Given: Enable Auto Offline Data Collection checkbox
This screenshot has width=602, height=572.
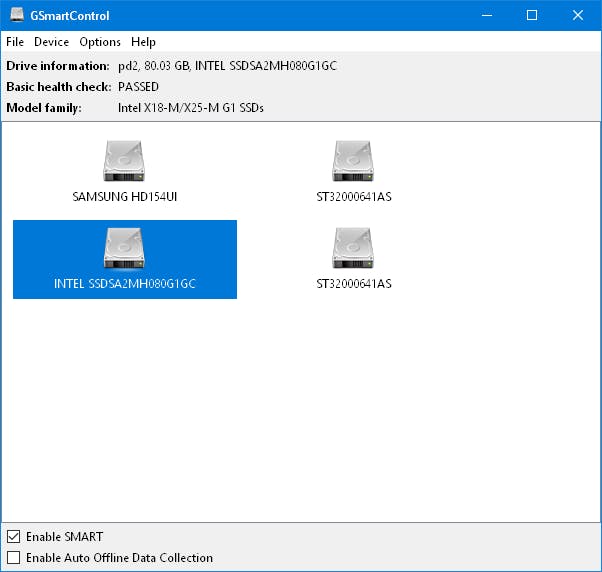Looking at the screenshot, I should [x=13, y=558].
